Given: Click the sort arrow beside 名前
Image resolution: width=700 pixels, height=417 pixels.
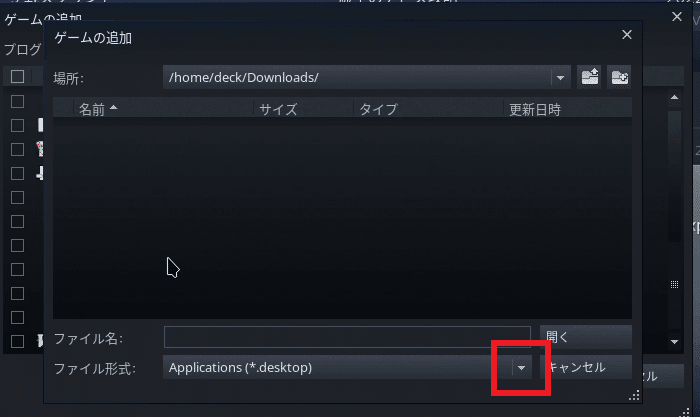Looking at the screenshot, I should (x=113, y=108).
